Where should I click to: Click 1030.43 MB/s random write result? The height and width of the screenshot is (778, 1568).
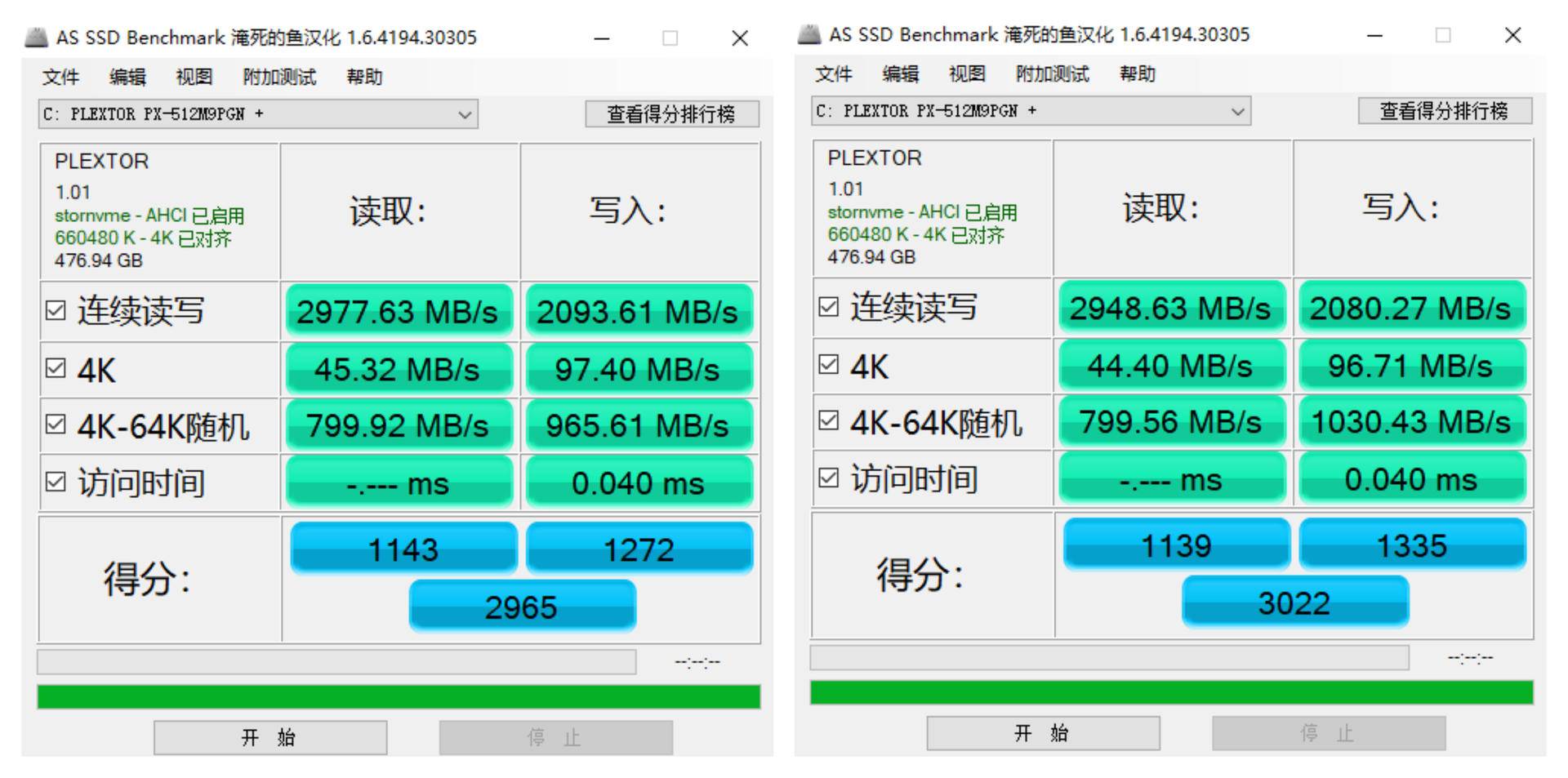coord(1411,421)
